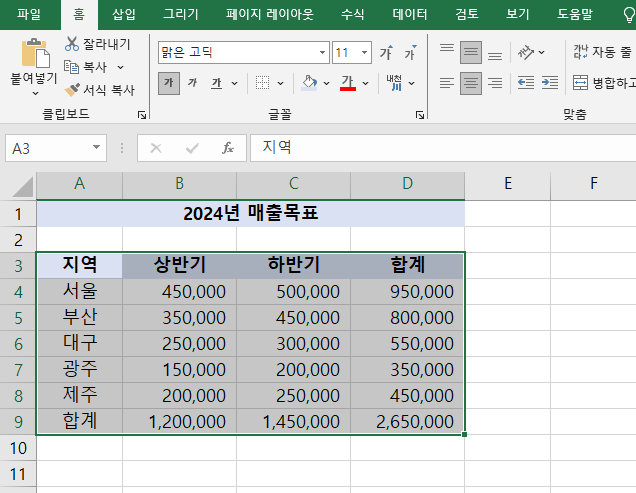636x493 pixels.
Task: Toggle underline formatting
Action: [217, 83]
